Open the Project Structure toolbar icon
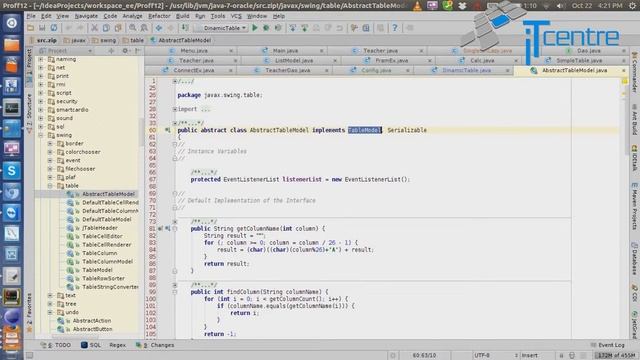The height and width of the screenshot is (360, 640). [366, 28]
